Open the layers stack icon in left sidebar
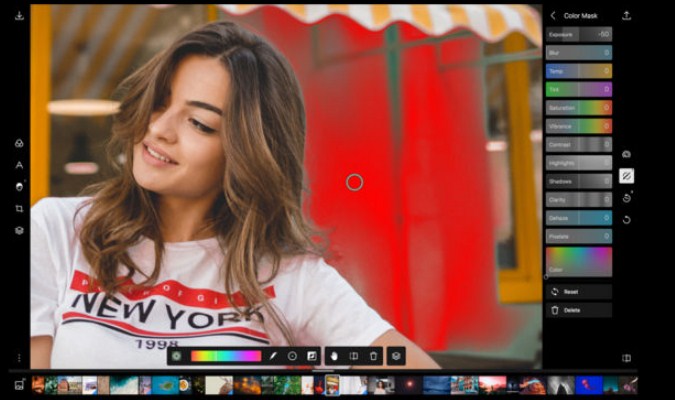675x400 pixels. (x=19, y=230)
